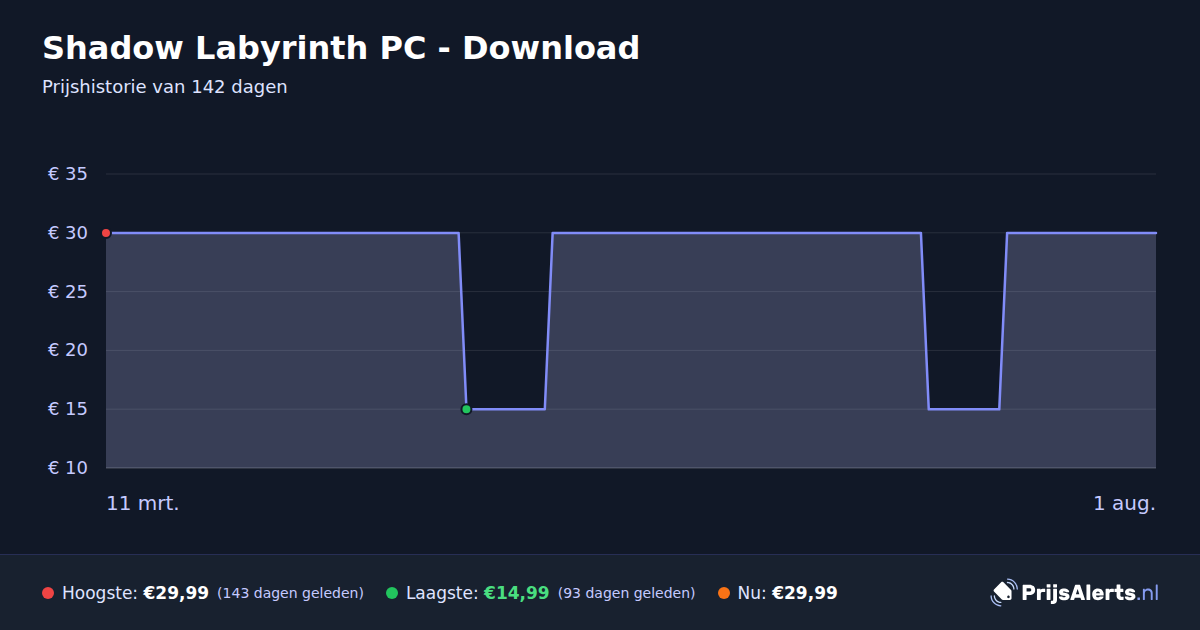The width and height of the screenshot is (1200, 630).
Task: Click the Prijshistorie van 142 dagen subtitle
Action: (x=165, y=87)
